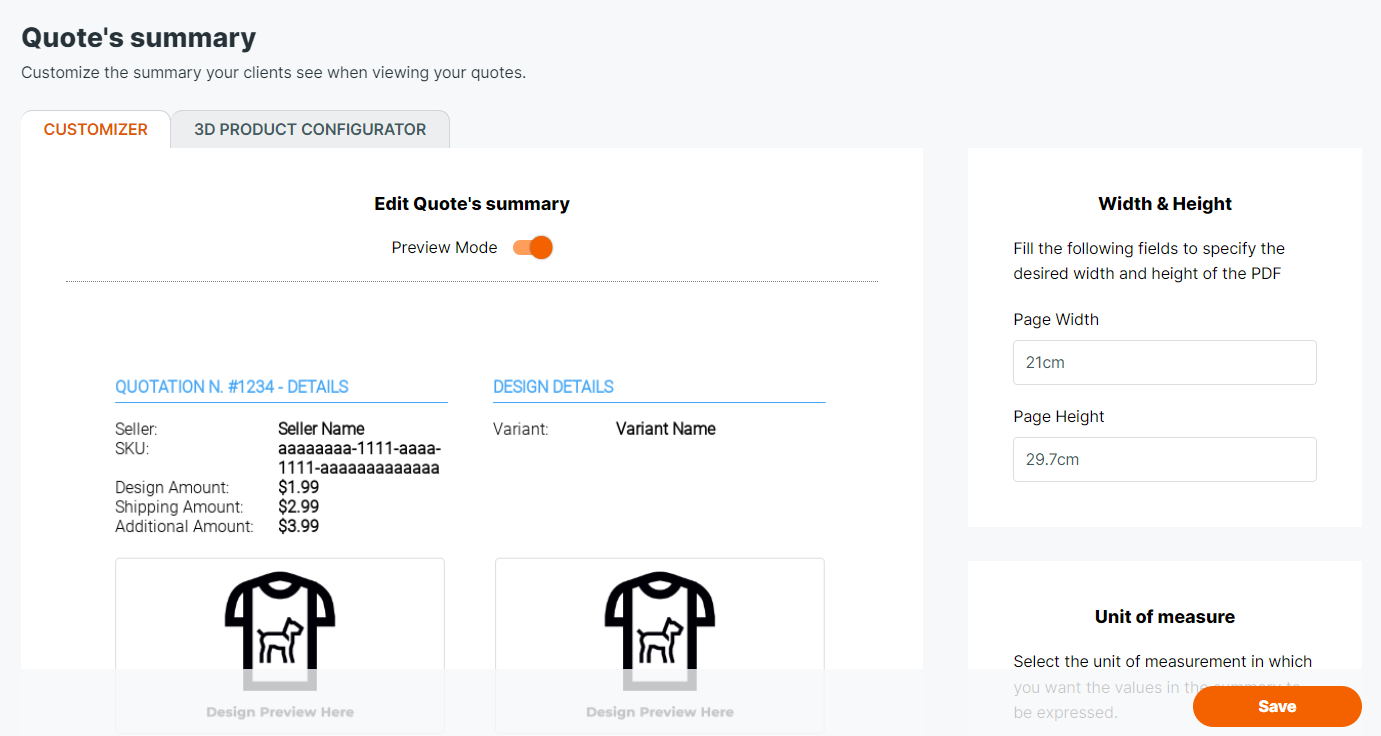Screen dimensions: 1381x736
Task: Select the DESIGN DETAILS heading
Action: [553, 386]
